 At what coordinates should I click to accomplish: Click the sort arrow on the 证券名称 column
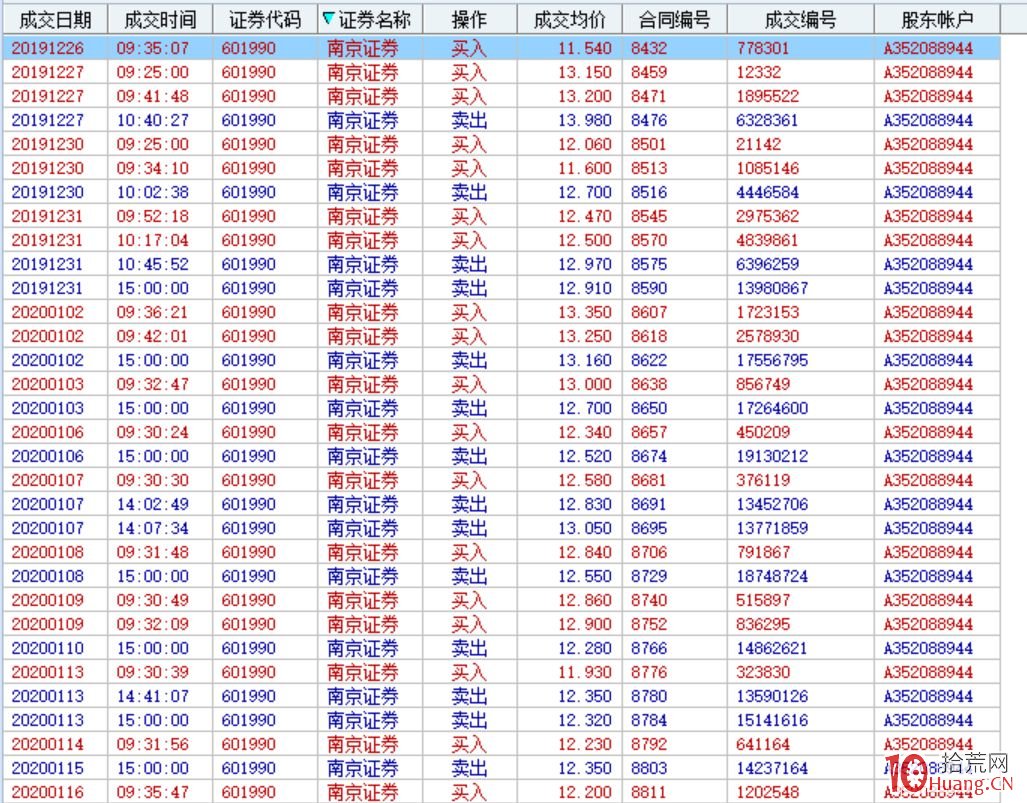pos(329,20)
